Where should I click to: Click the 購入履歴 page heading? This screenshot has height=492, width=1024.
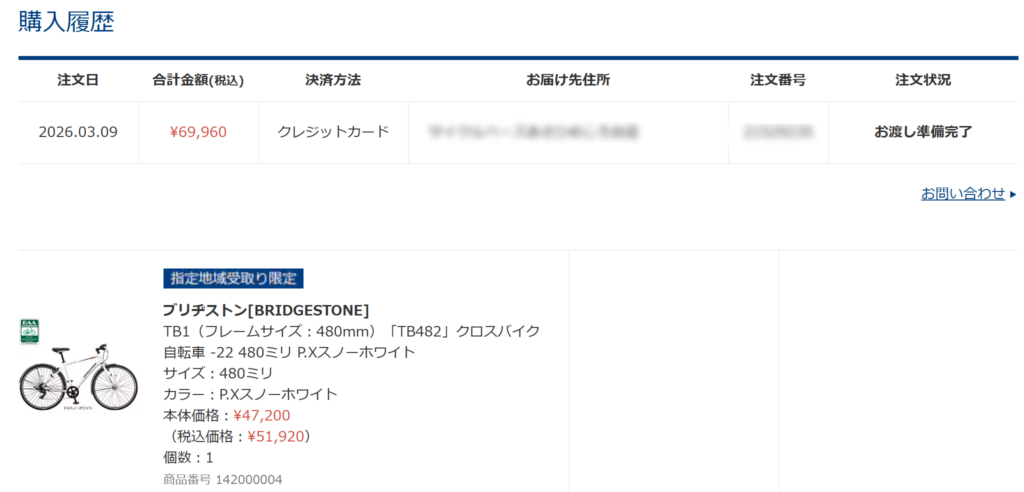pos(66,22)
